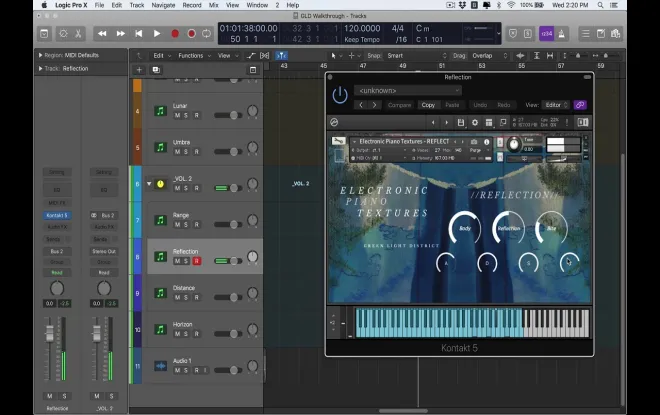
Task: Click the Kontakt instrument info icon
Action: (x=487, y=142)
